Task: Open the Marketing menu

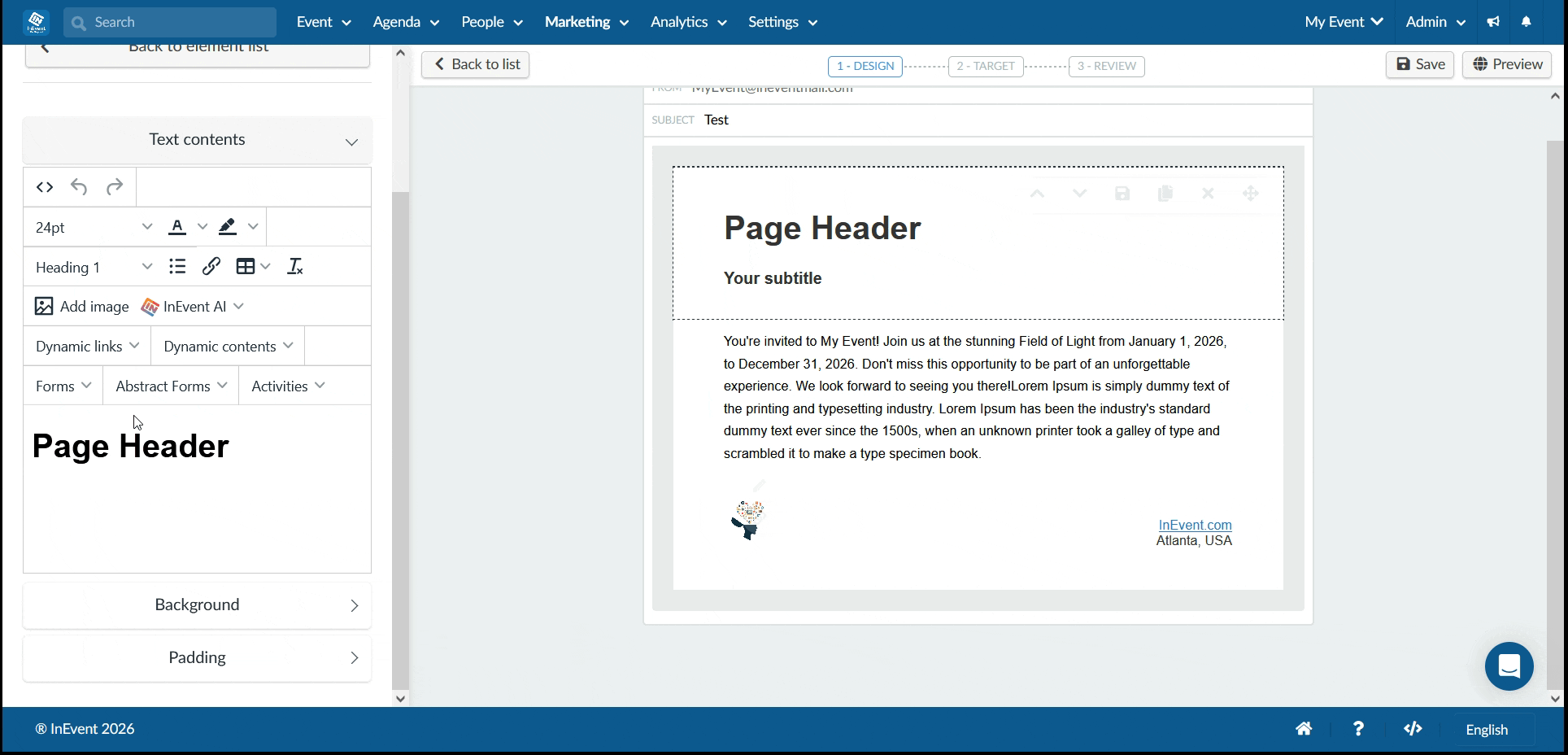Action: tap(586, 22)
